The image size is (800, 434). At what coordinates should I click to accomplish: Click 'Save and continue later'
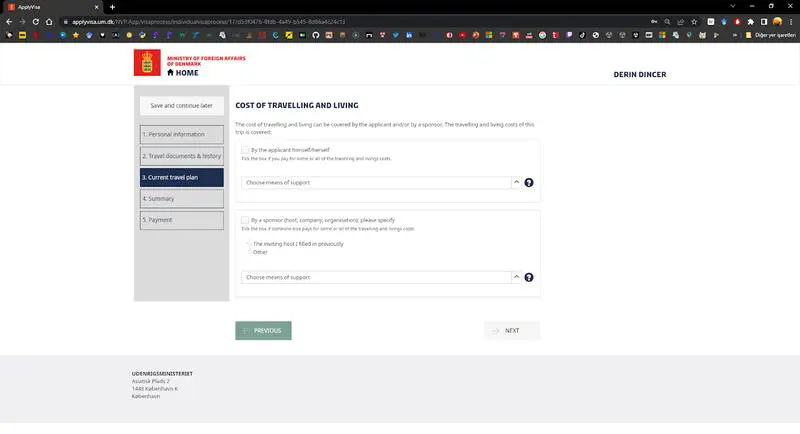(x=182, y=106)
